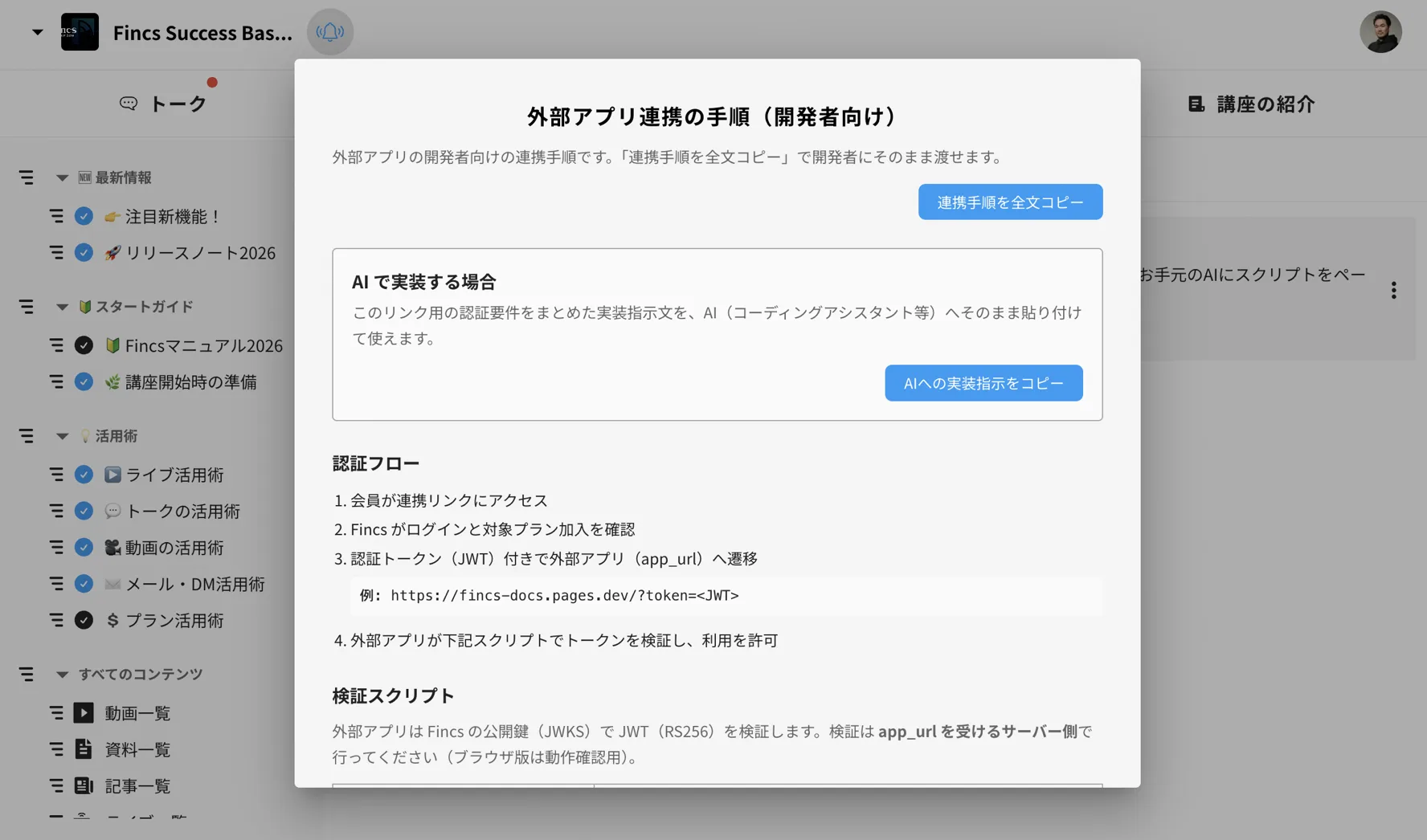Open 記事一覧 list
Image resolution: width=1427 pixels, height=840 pixels.
coord(137,785)
